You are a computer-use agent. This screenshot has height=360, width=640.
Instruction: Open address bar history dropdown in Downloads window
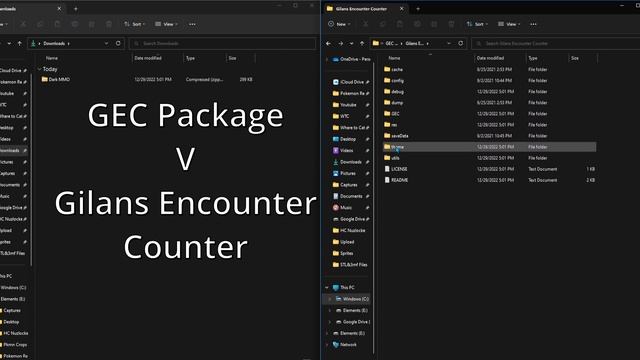point(107,43)
